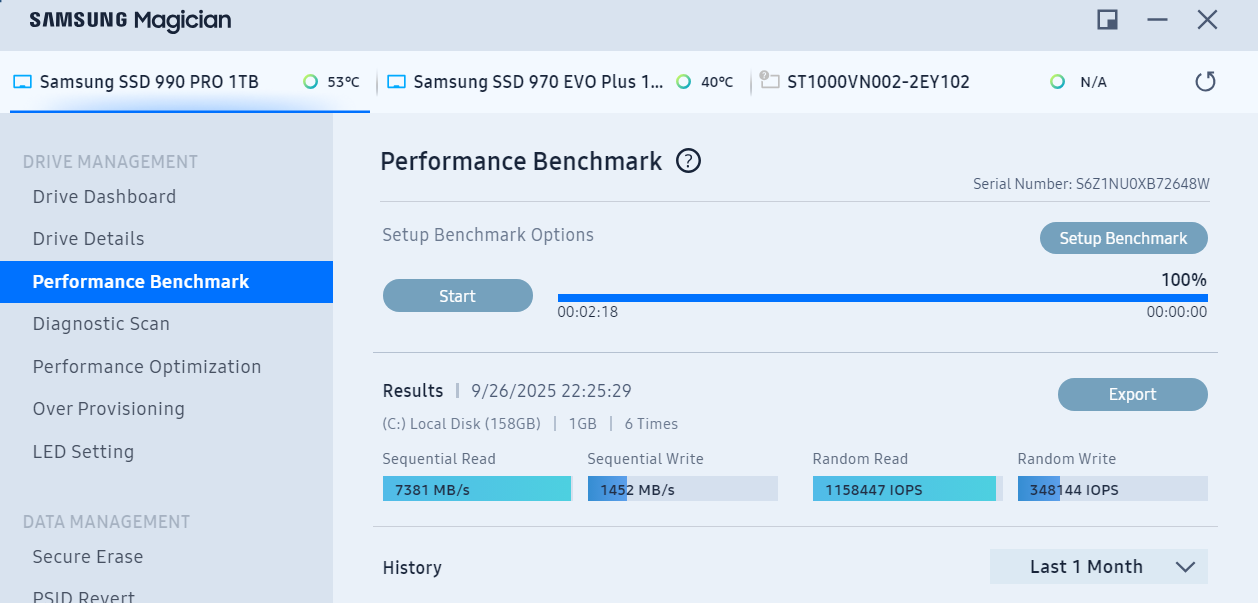Click the Sequential Read 7381 MB/s bar

[x=477, y=489]
